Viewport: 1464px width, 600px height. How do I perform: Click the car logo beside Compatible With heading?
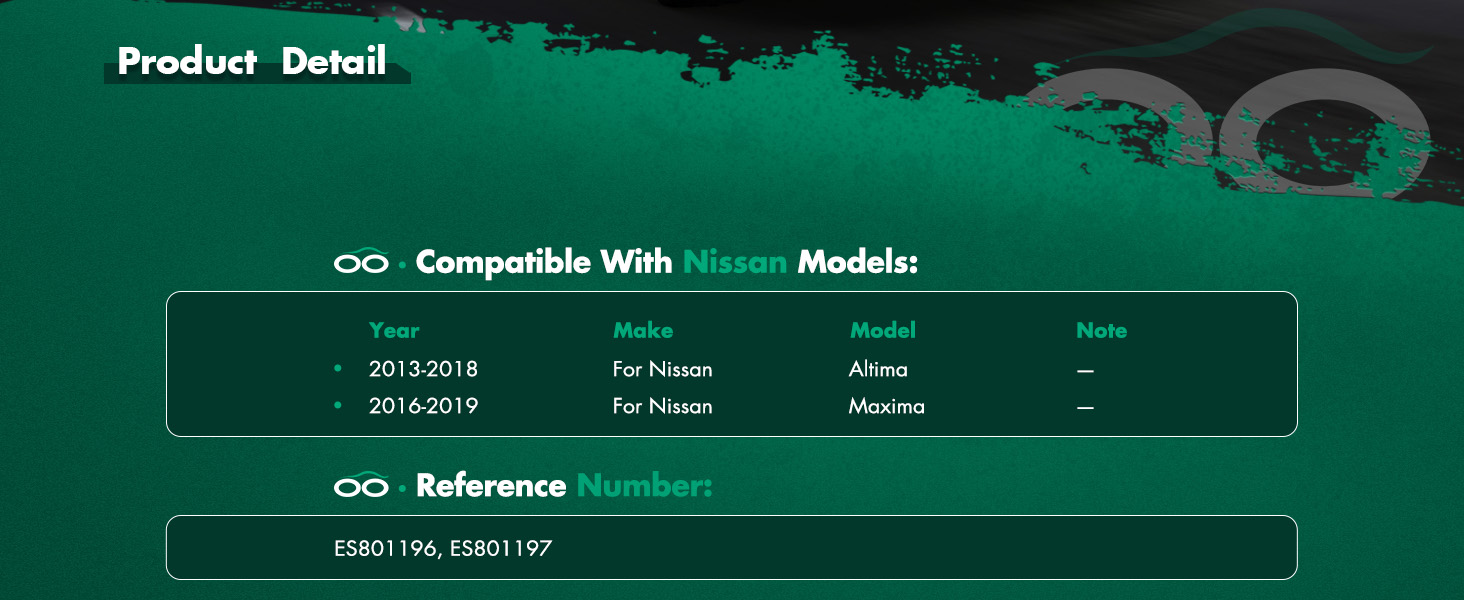(361, 261)
